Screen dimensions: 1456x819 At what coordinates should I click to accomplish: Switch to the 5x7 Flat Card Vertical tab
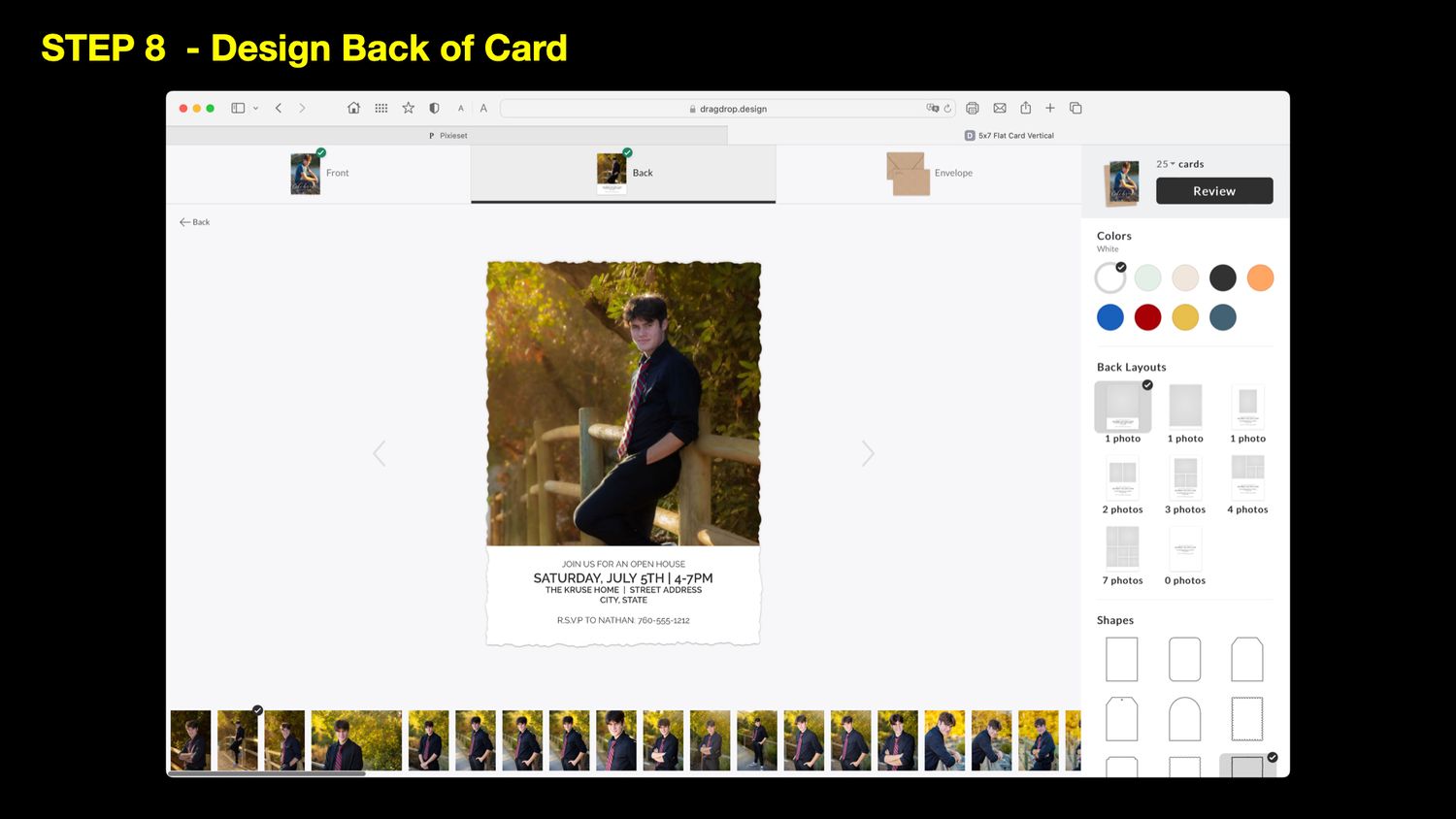coord(1009,136)
